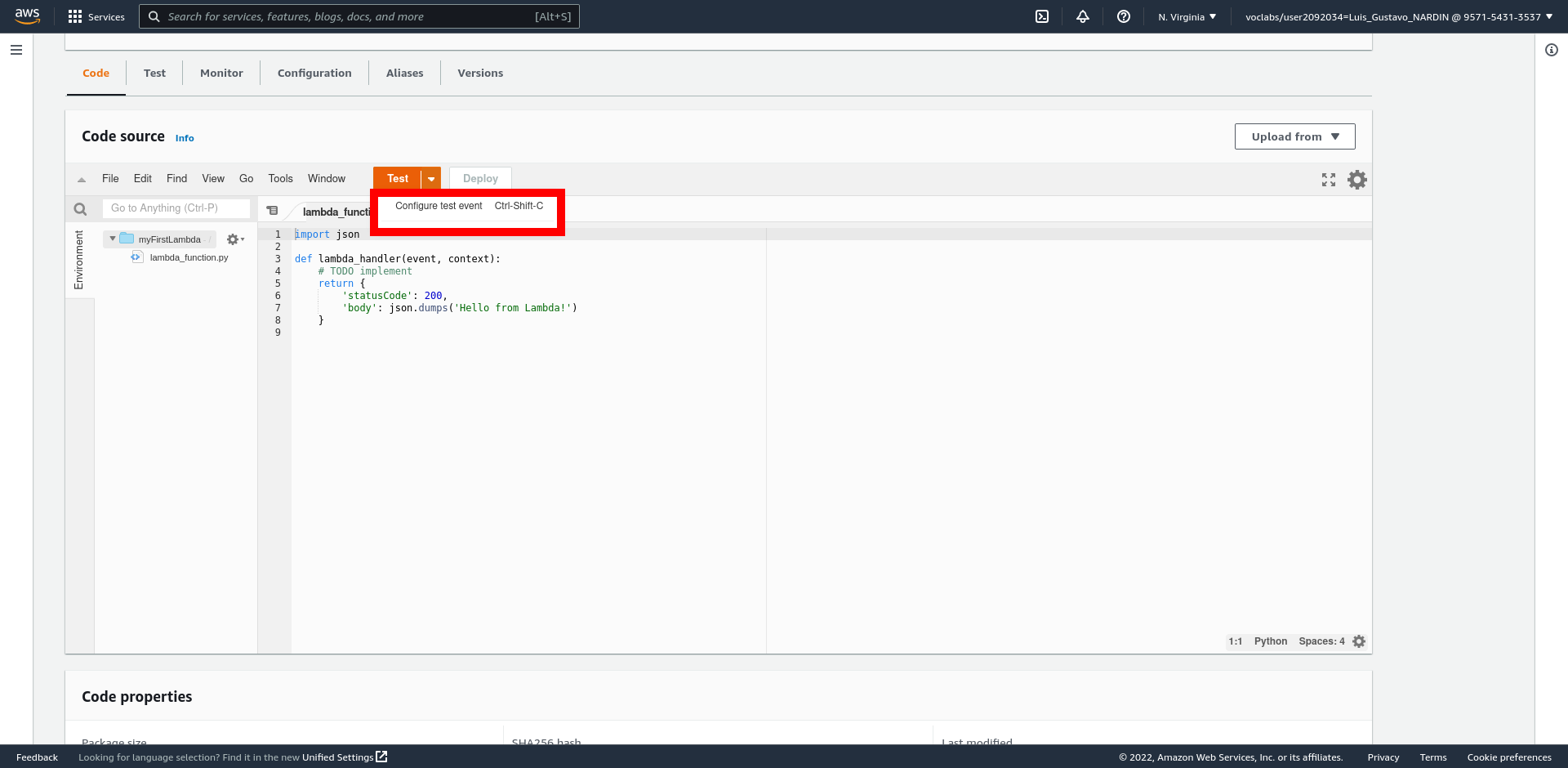Open the Code source Info link

pos(185,138)
